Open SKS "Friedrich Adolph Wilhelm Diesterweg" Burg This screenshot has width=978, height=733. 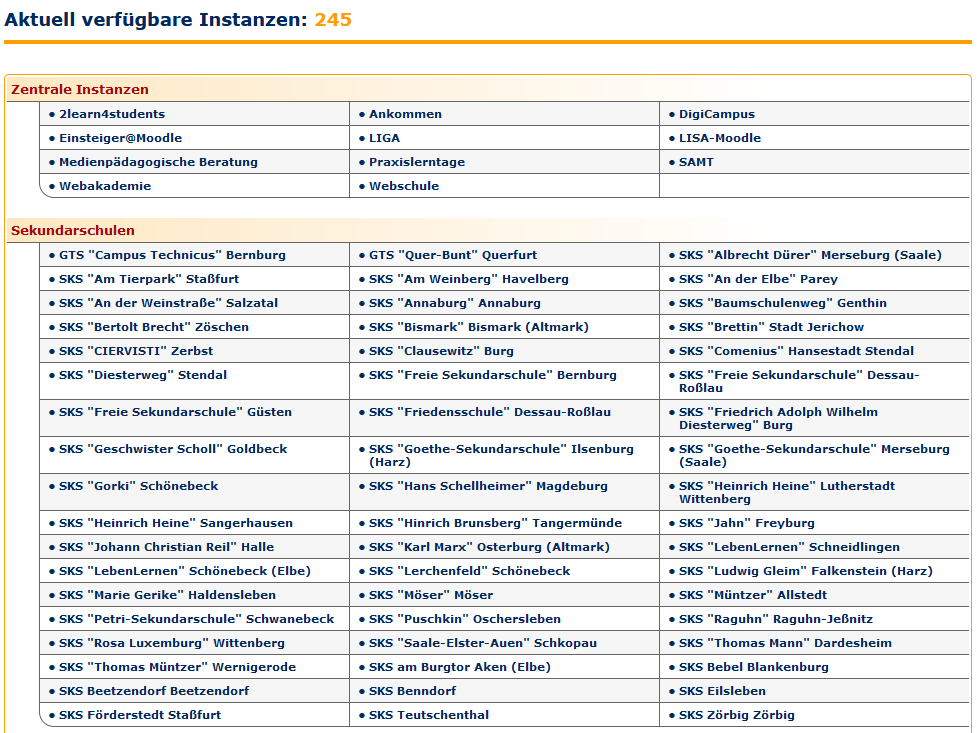click(778, 418)
